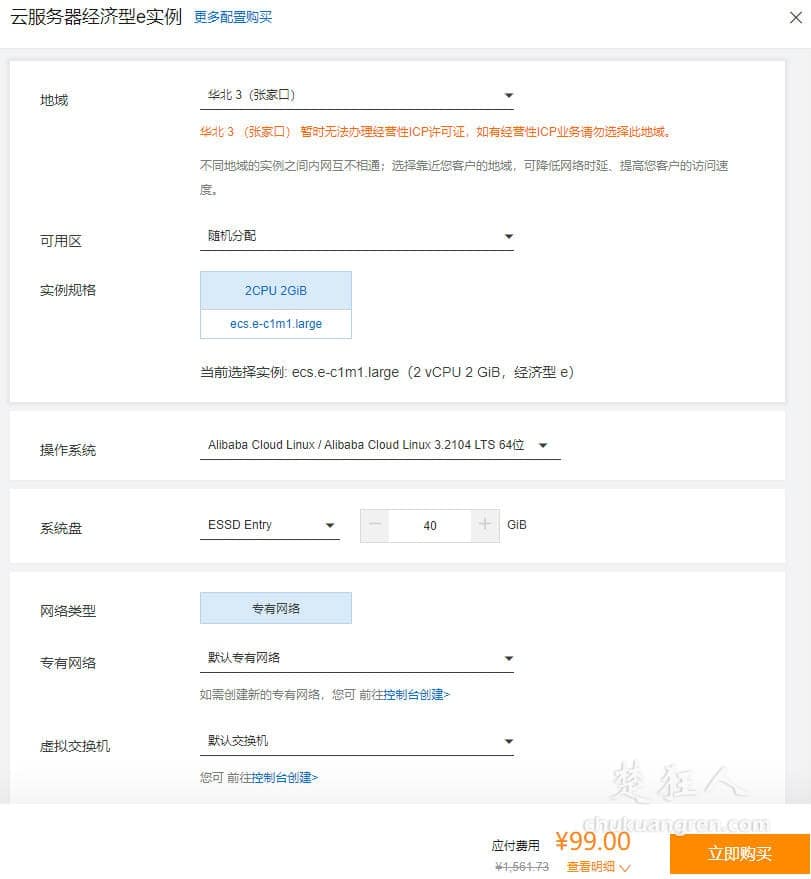
Task: Decrease system disk size with minus stepper
Action: 374,525
